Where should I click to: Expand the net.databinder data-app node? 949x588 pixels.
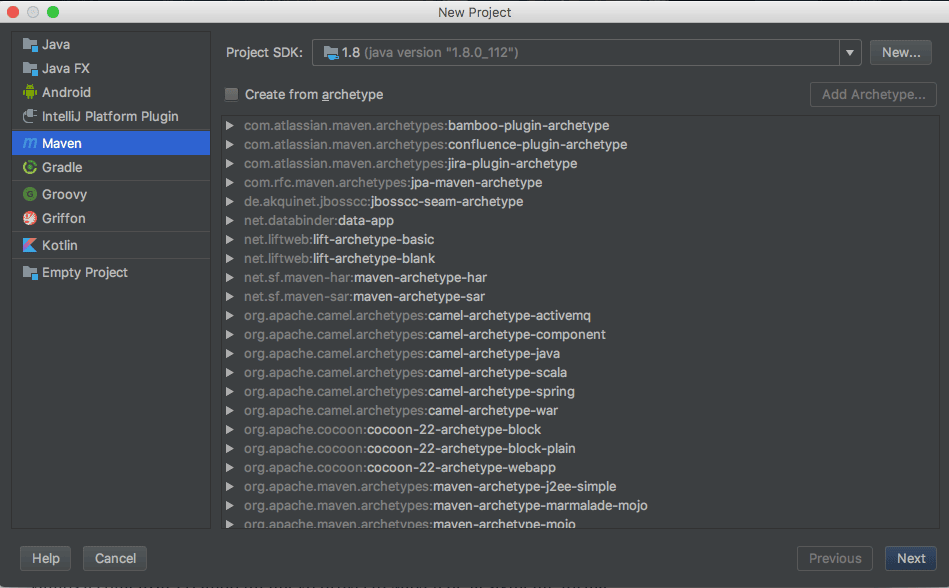(x=230, y=220)
